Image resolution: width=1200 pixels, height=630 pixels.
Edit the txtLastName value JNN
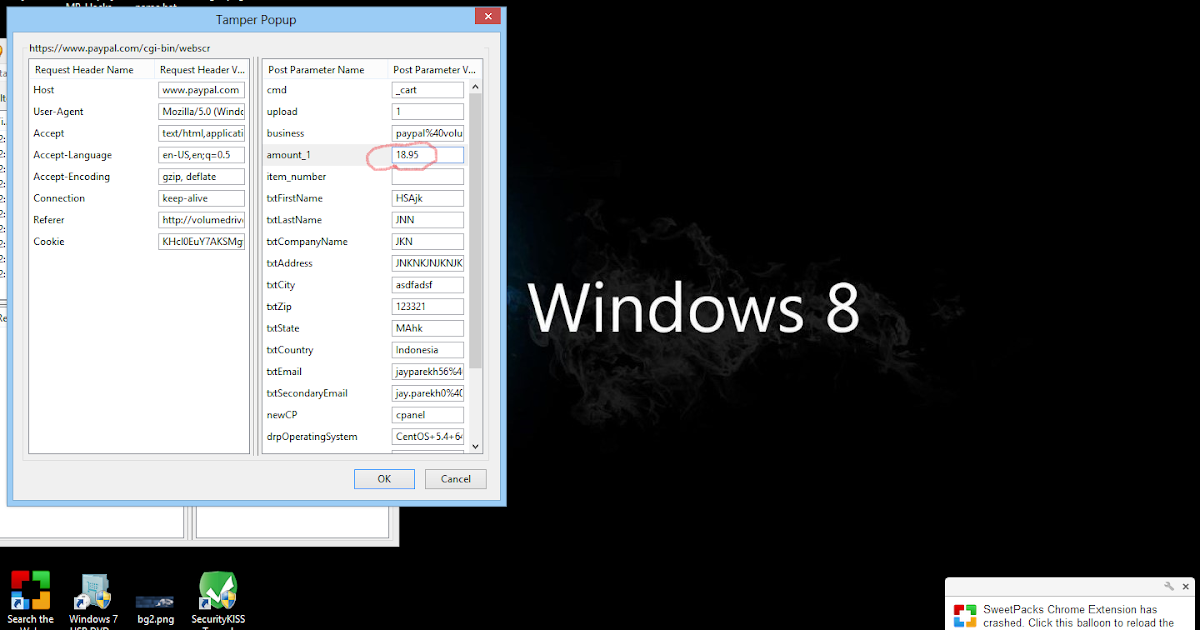pyautogui.click(x=427, y=220)
